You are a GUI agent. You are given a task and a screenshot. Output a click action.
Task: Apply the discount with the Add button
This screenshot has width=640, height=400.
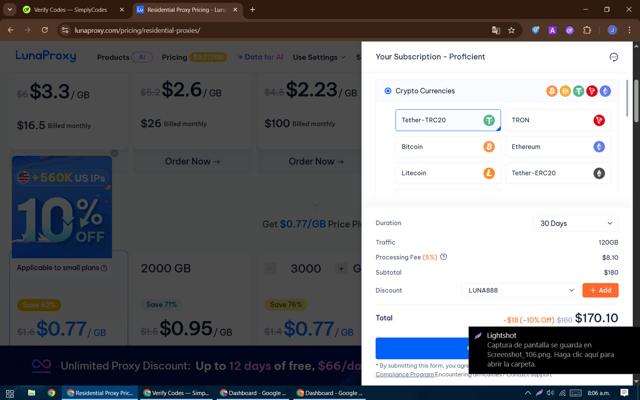click(600, 290)
